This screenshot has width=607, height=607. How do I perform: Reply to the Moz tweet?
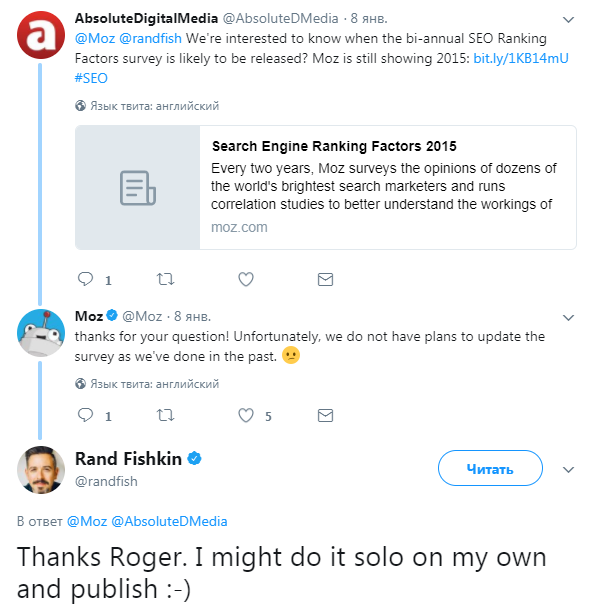tap(86, 415)
